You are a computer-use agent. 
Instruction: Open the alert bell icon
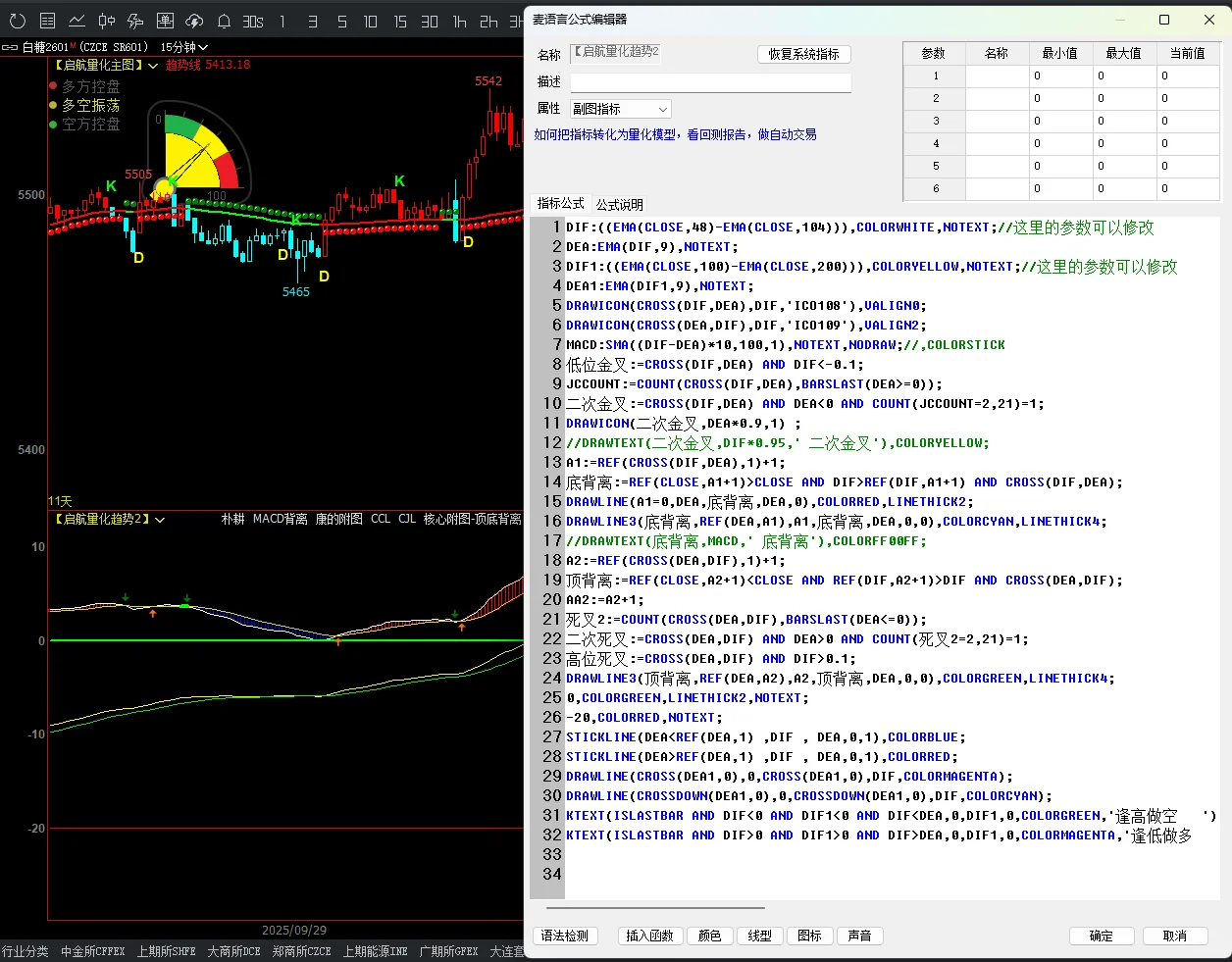tap(224, 21)
